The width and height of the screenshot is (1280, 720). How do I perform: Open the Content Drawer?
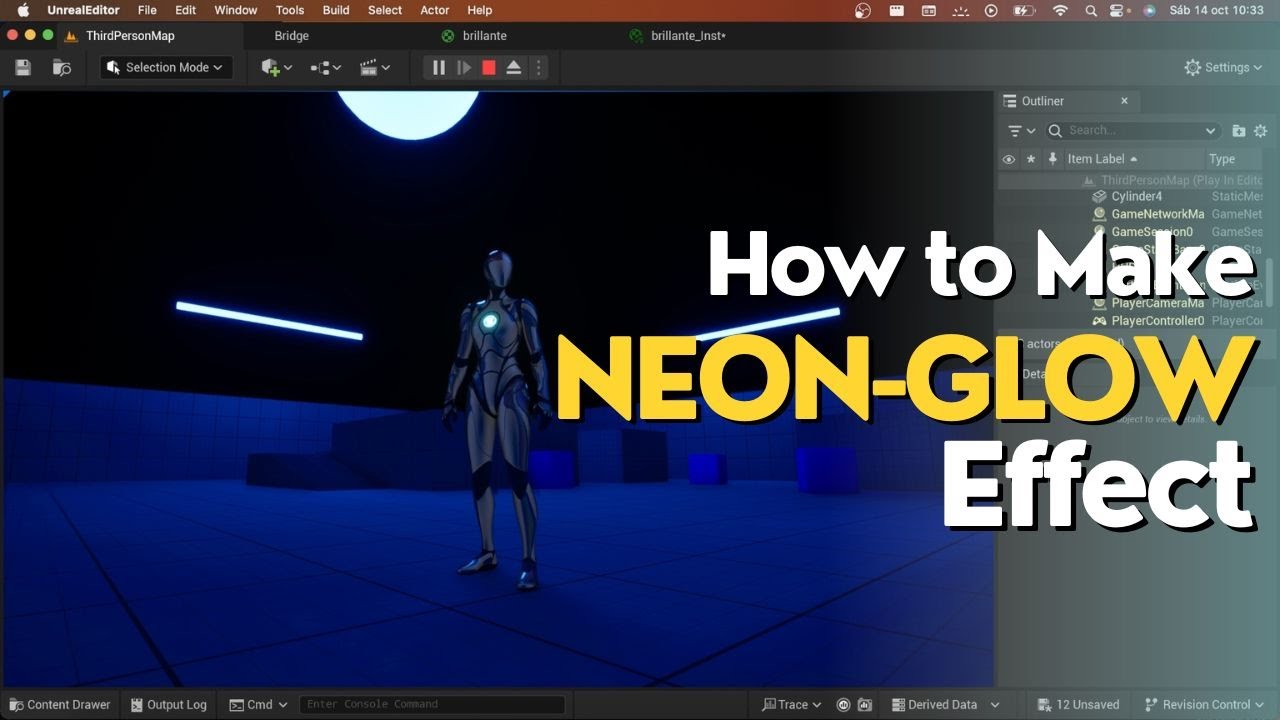pyautogui.click(x=60, y=705)
